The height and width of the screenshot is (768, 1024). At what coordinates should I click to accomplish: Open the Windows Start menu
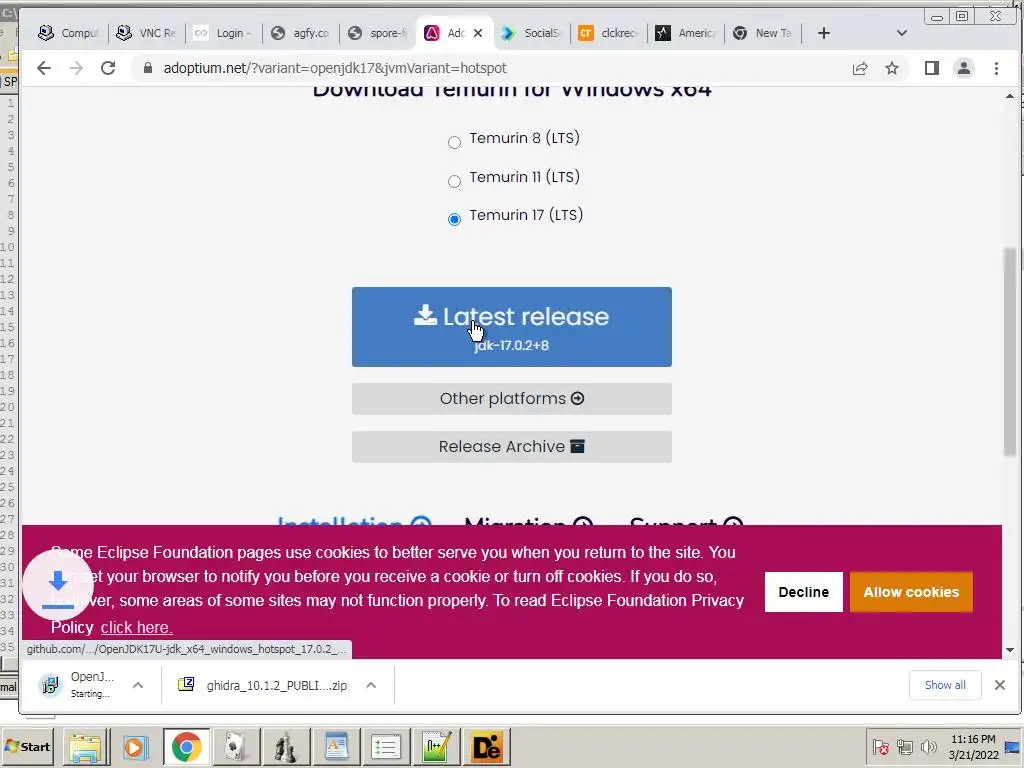(27, 746)
